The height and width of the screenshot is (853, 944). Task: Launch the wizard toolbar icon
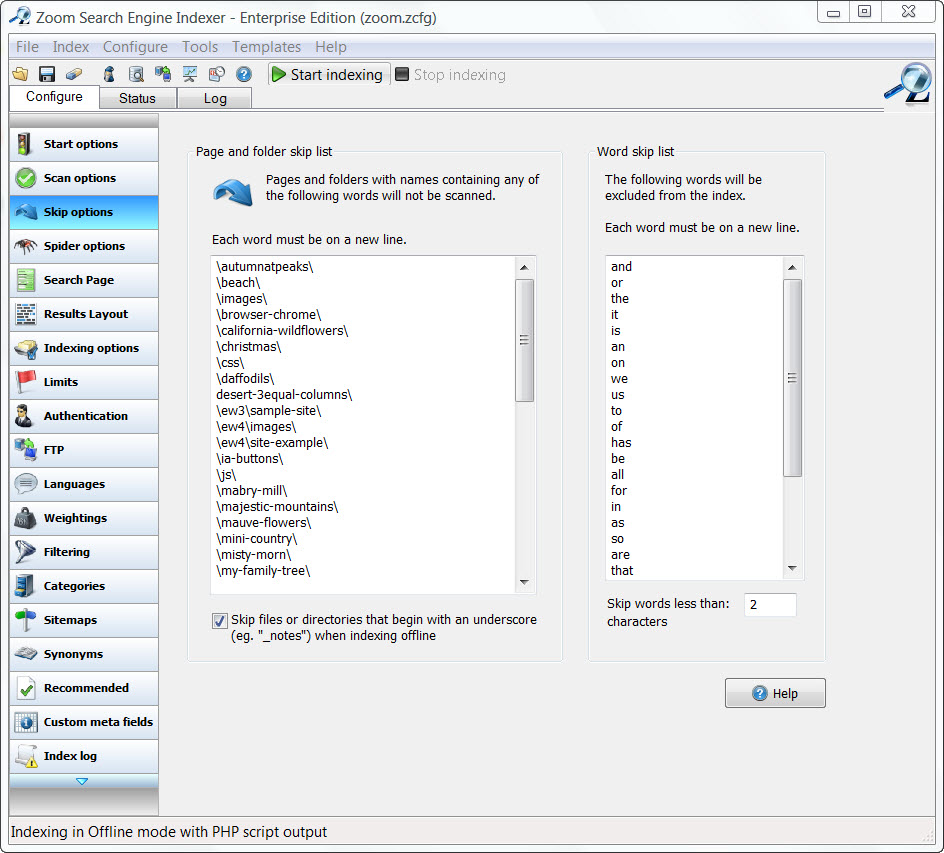coord(109,74)
